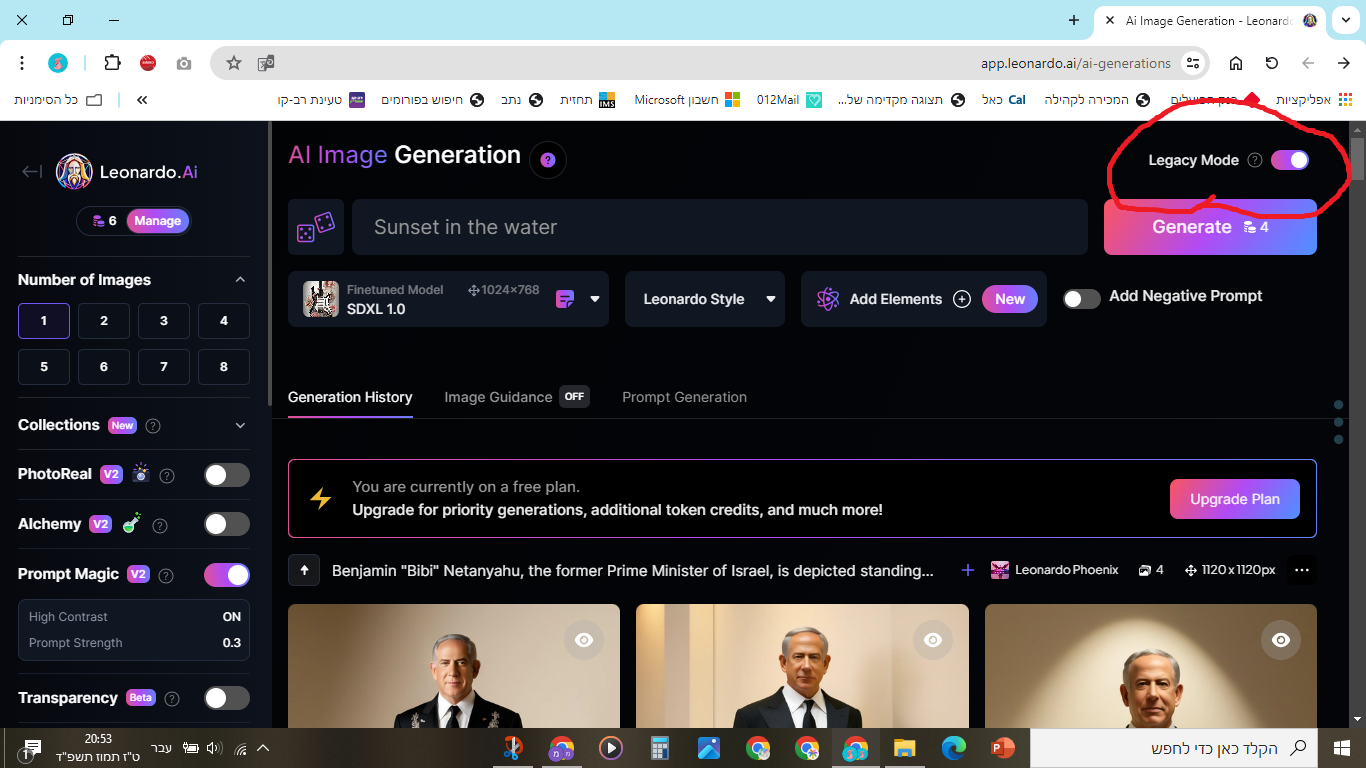Click the plus icon after the Netanyahu prompt
Image resolution: width=1366 pixels, height=768 pixels.
[x=967, y=570]
